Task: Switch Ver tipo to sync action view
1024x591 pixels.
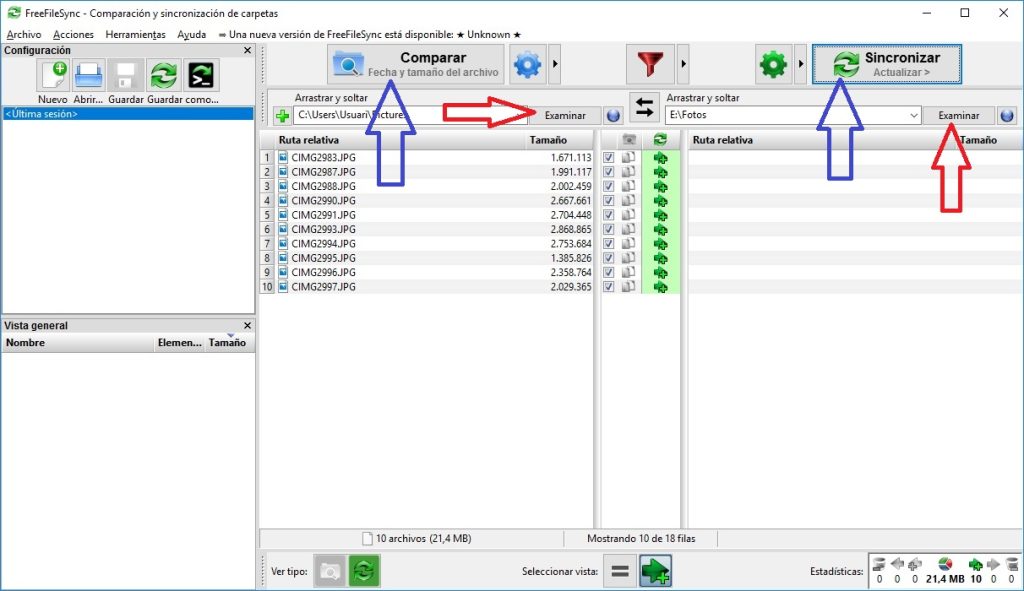Action: tap(364, 571)
